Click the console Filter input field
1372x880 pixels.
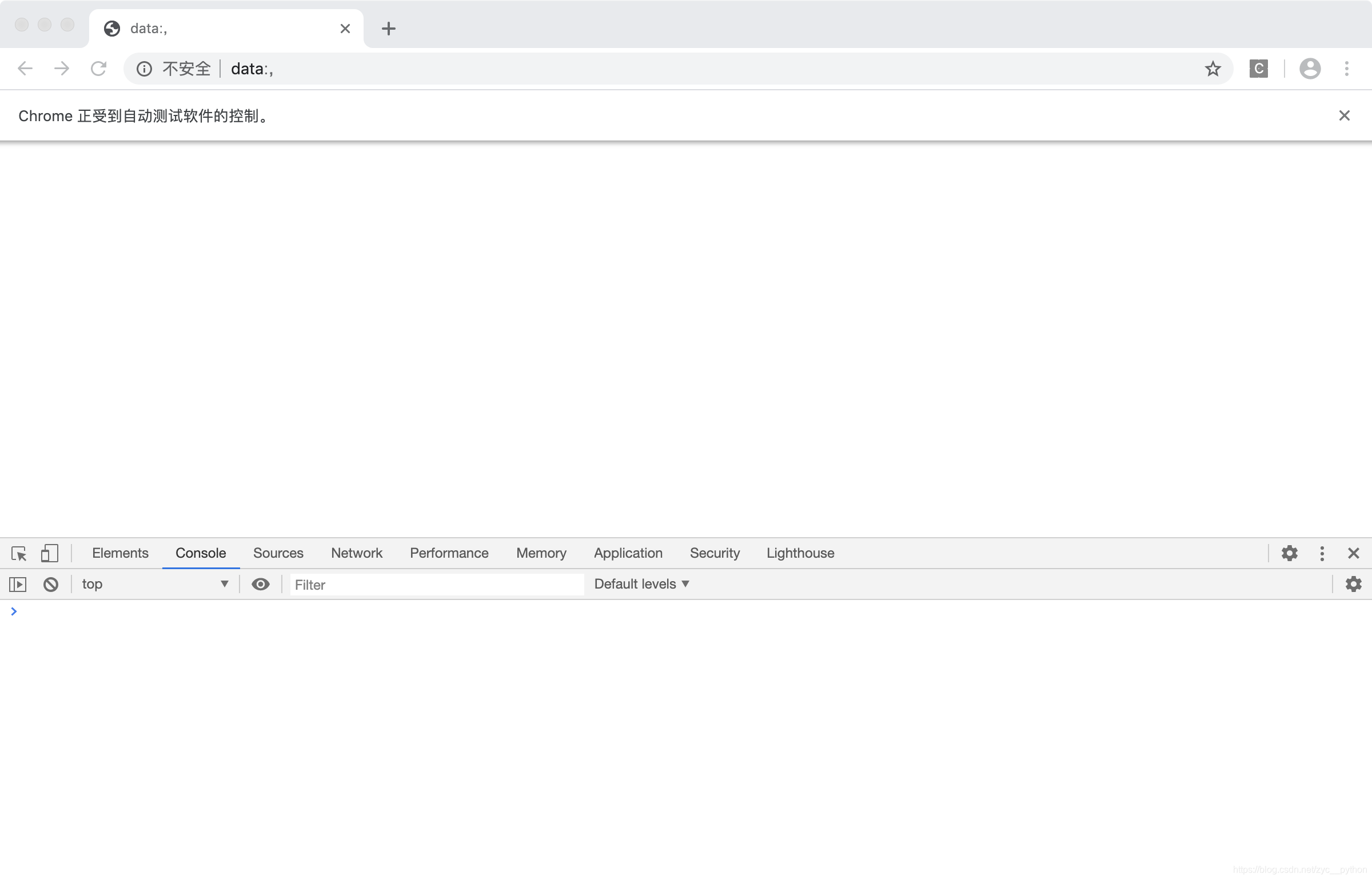tap(436, 585)
